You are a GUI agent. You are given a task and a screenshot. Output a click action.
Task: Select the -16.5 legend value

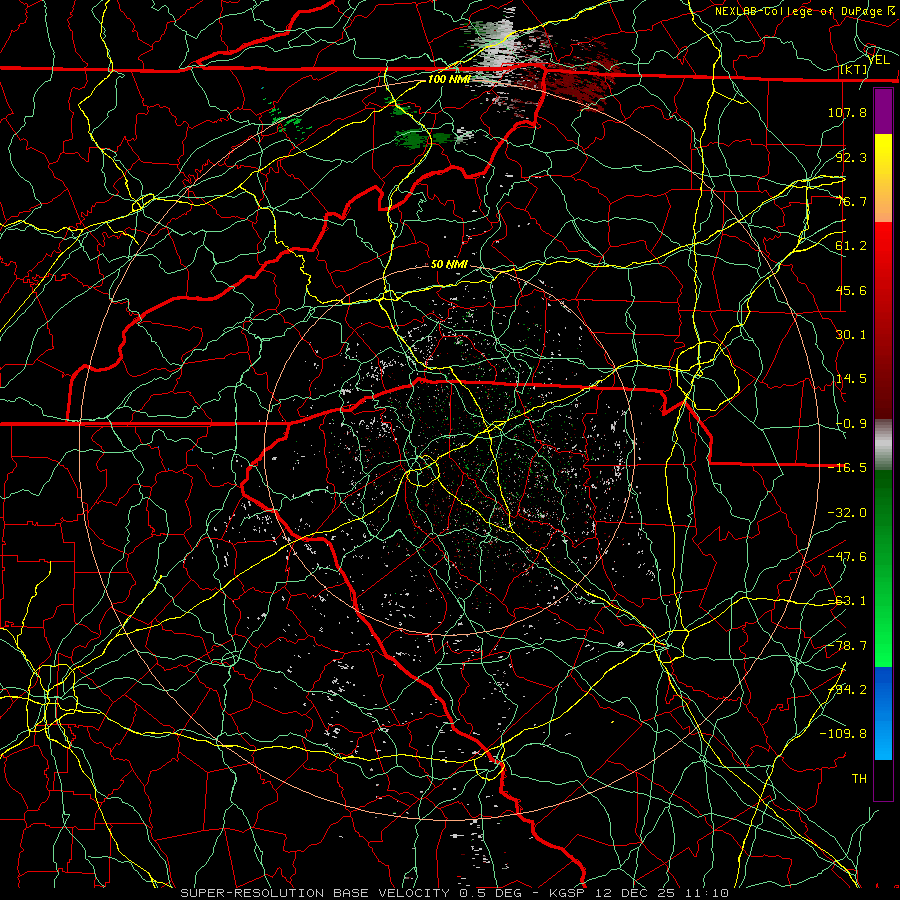pyautogui.click(x=847, y=468)
